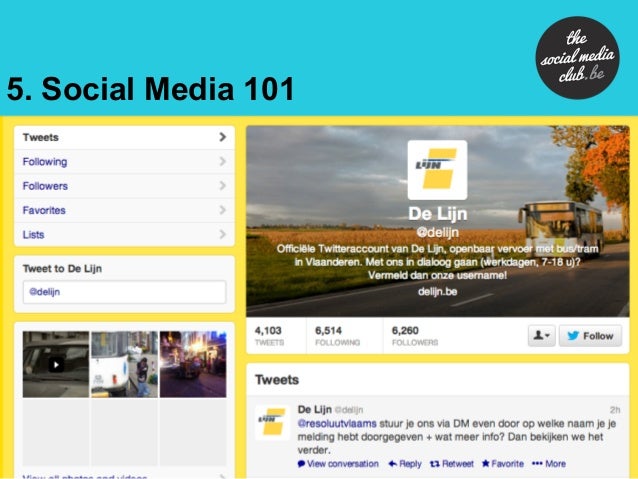Click the chevron beside Tweets

[x=222, y=137]
